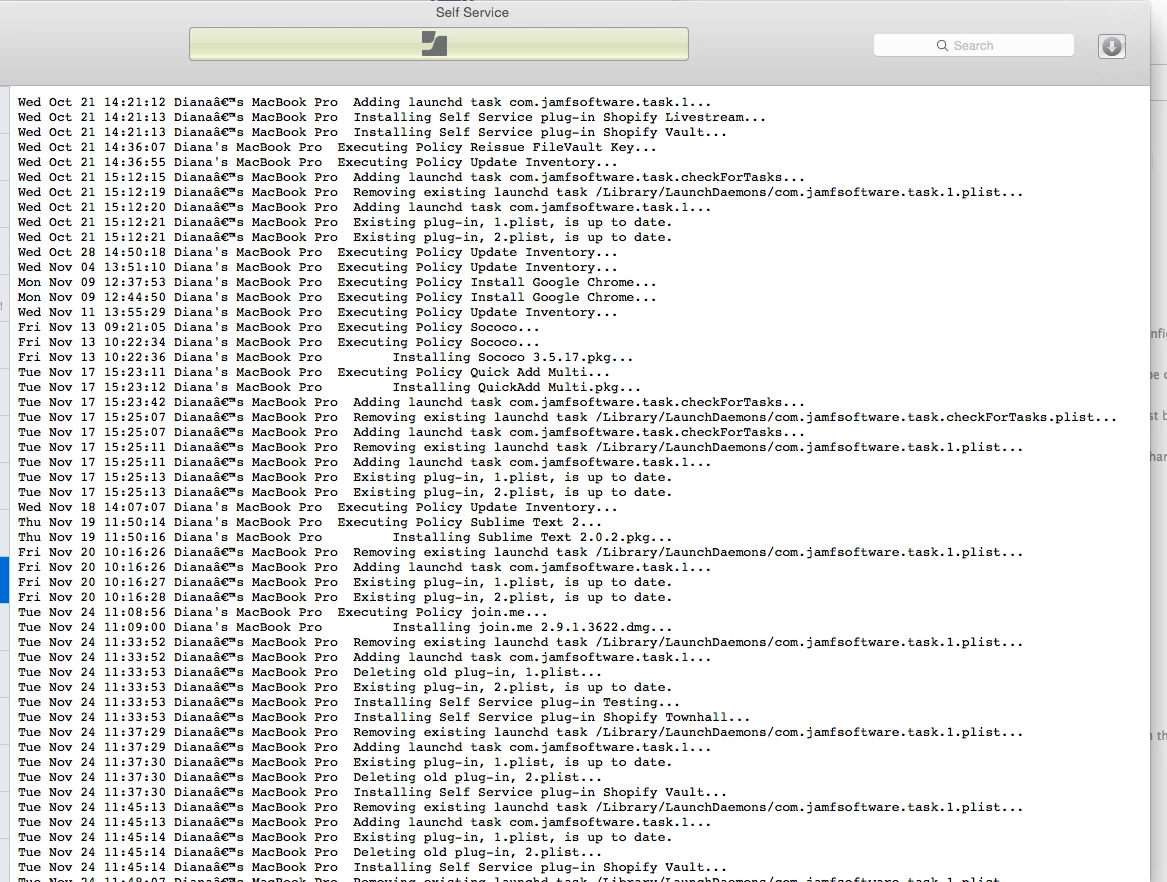Viewport: 1167px width, 882px height.
Task: Select 'Installing Self Service plug-in Shopify Livestream' line
Action: click(391, 118)
